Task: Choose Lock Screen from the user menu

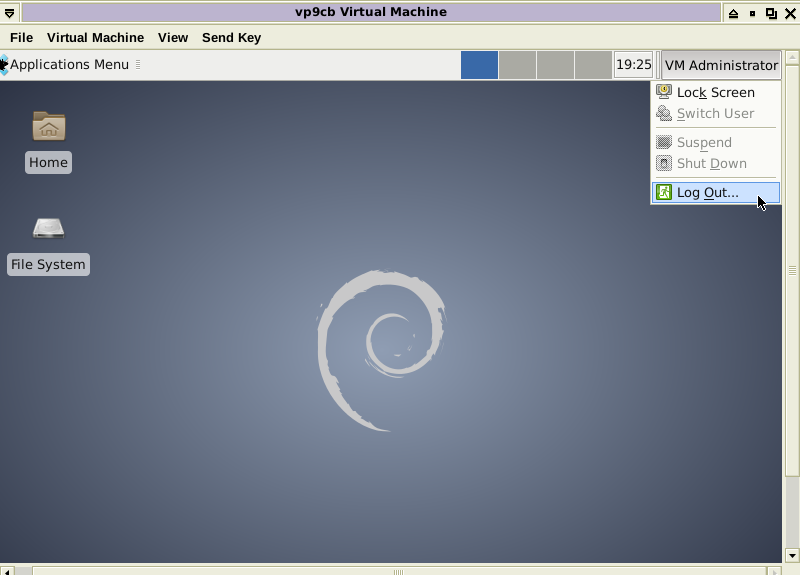Action: click(715, 93)
